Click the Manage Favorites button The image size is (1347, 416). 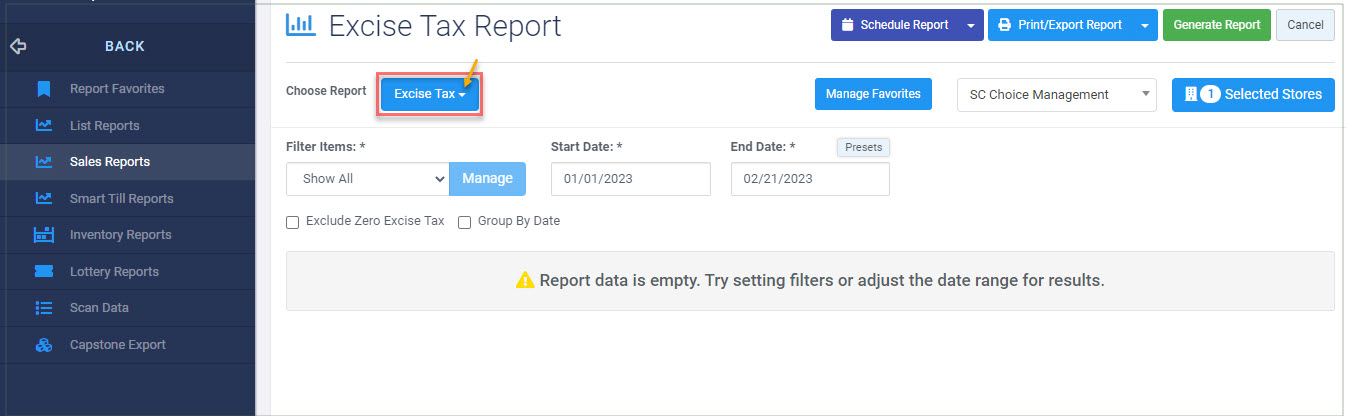pos(873,94)
